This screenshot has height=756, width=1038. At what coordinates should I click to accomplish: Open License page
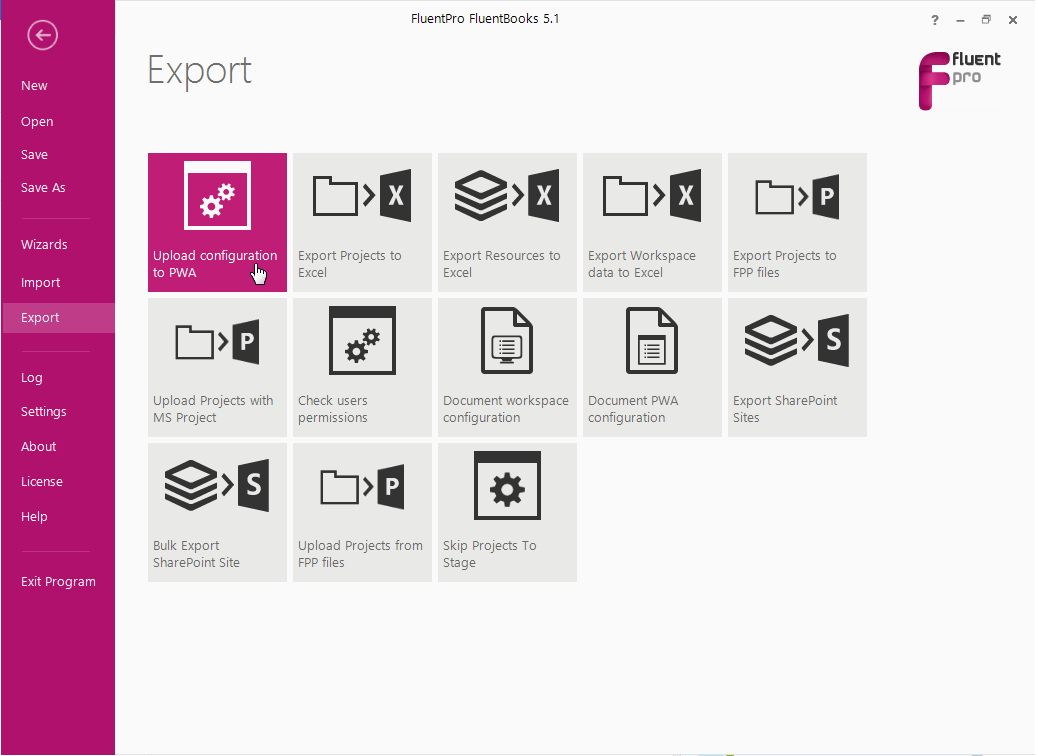click(42, 481)
